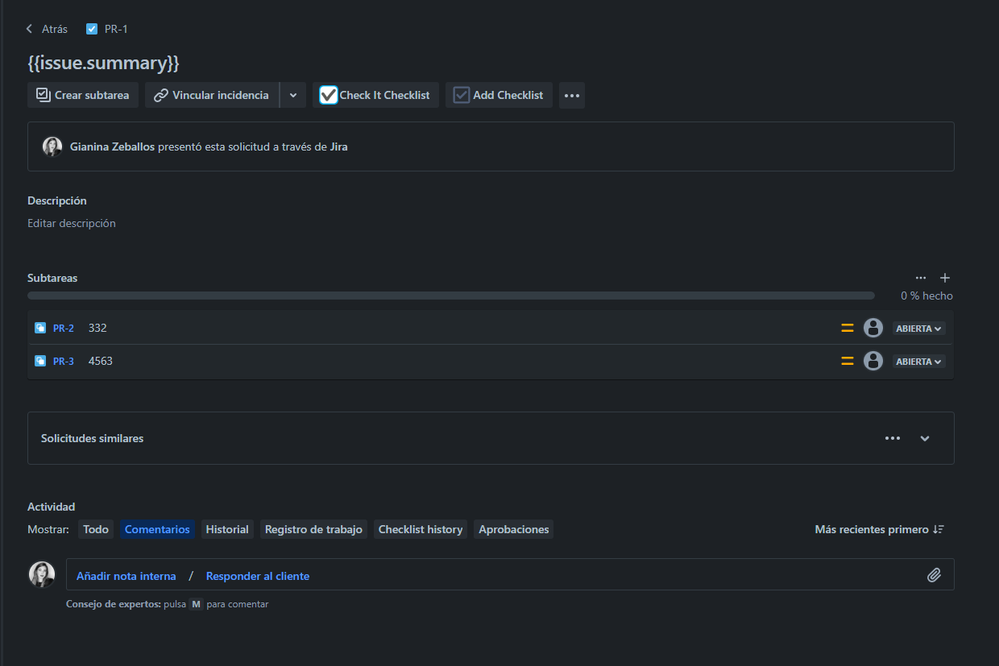This screenshot has height=666, width=999.
Task: Click the unassigned avatar on the PR-3 row
Action: [873, 361]
